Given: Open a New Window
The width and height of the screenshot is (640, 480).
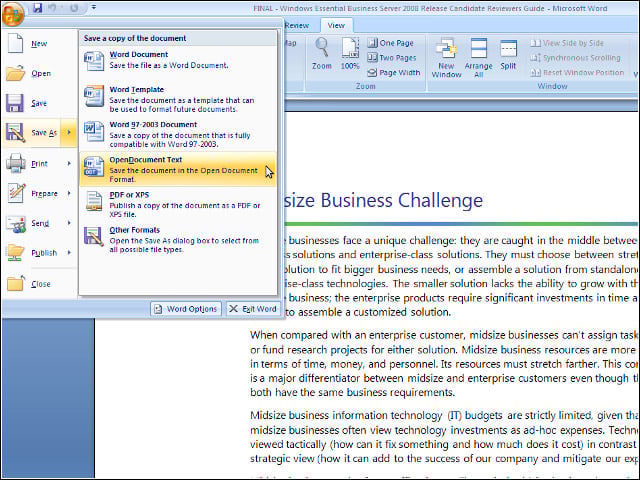Looking at the screenshot, I should (x=446, y=58).
